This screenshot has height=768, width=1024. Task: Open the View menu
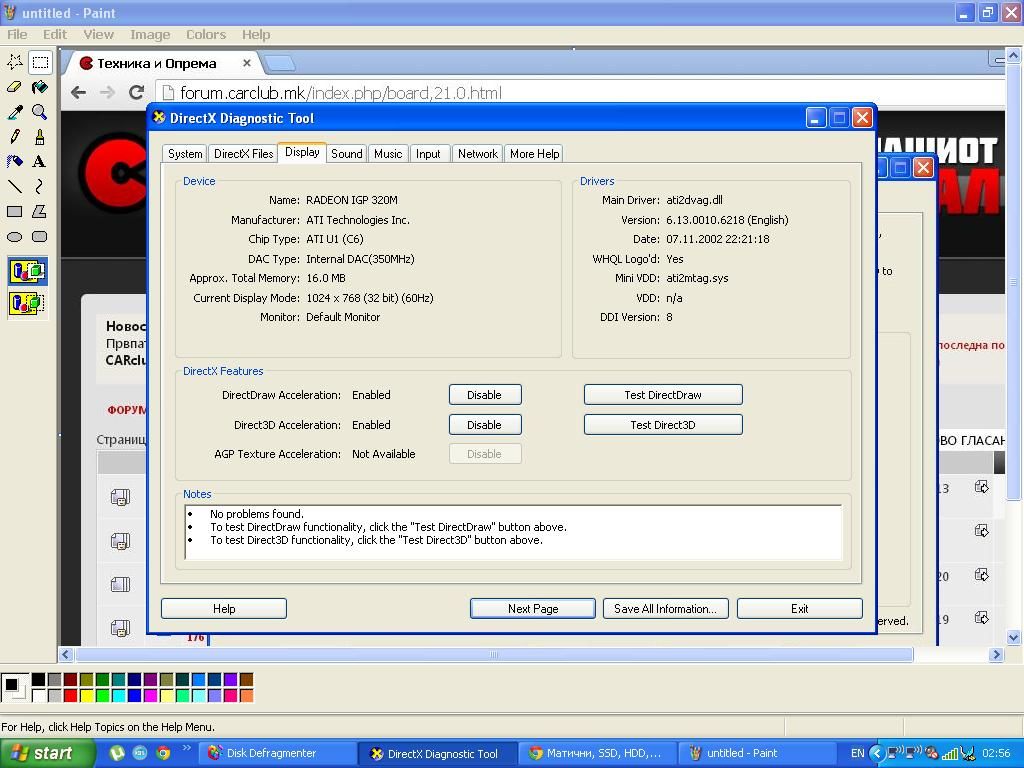point(98,35)
